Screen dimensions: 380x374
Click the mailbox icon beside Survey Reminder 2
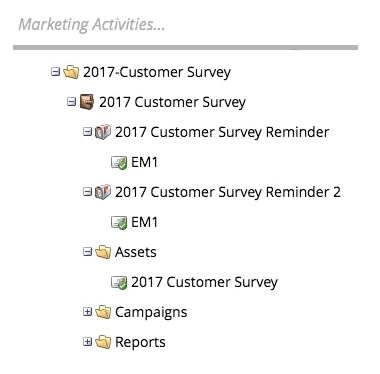coord(103,192)
